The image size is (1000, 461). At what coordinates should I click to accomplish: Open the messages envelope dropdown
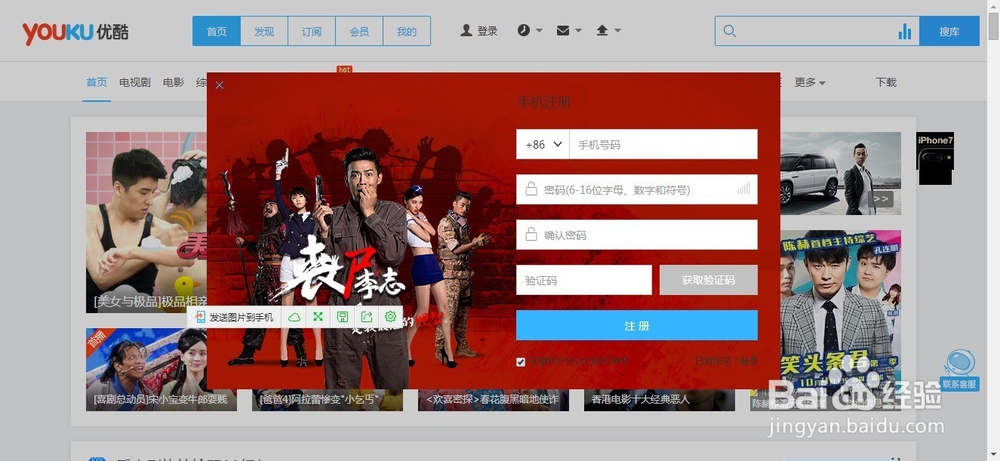(x=569, y=30)
